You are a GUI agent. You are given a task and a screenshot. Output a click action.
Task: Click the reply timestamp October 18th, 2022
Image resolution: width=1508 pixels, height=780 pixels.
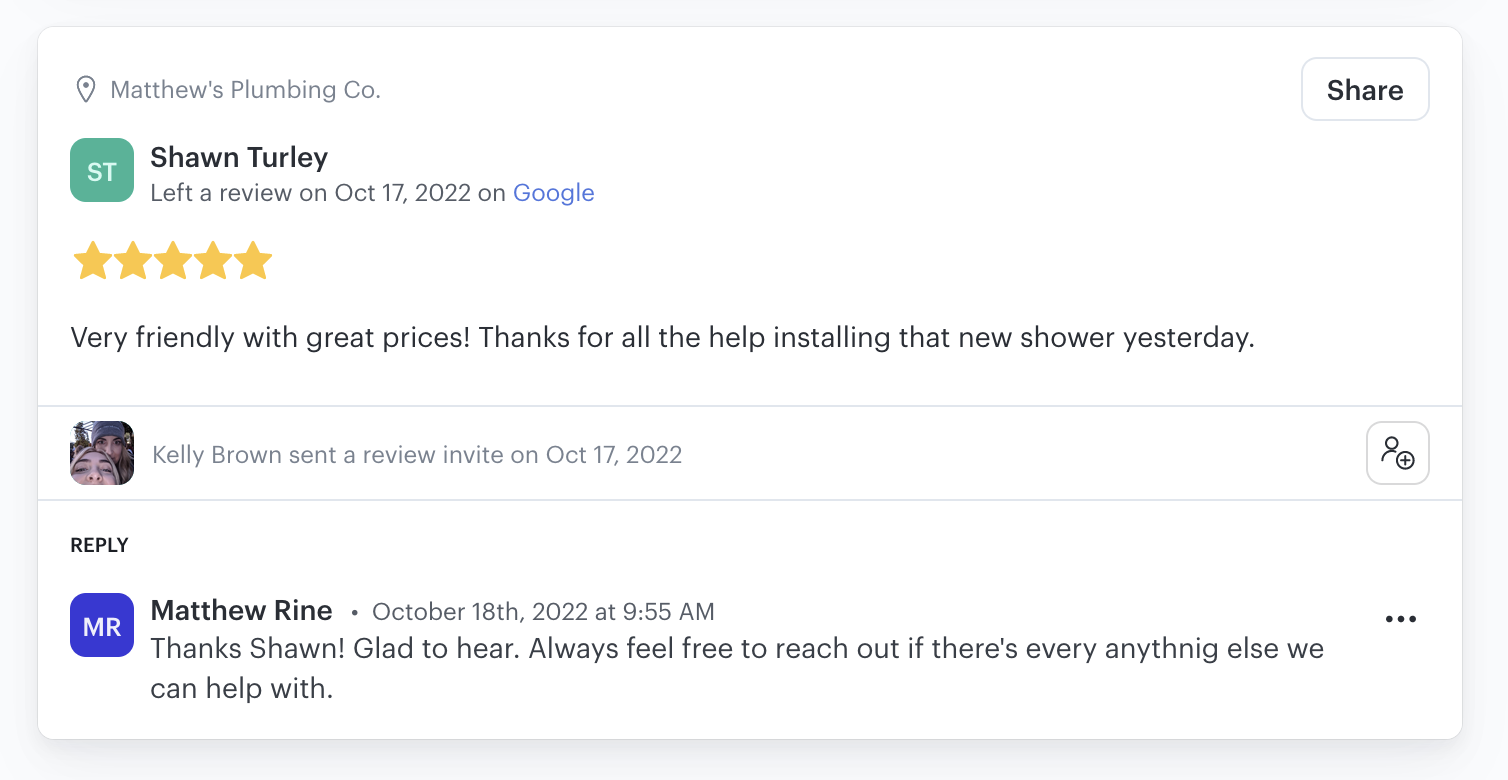click(x=543, y=611)
